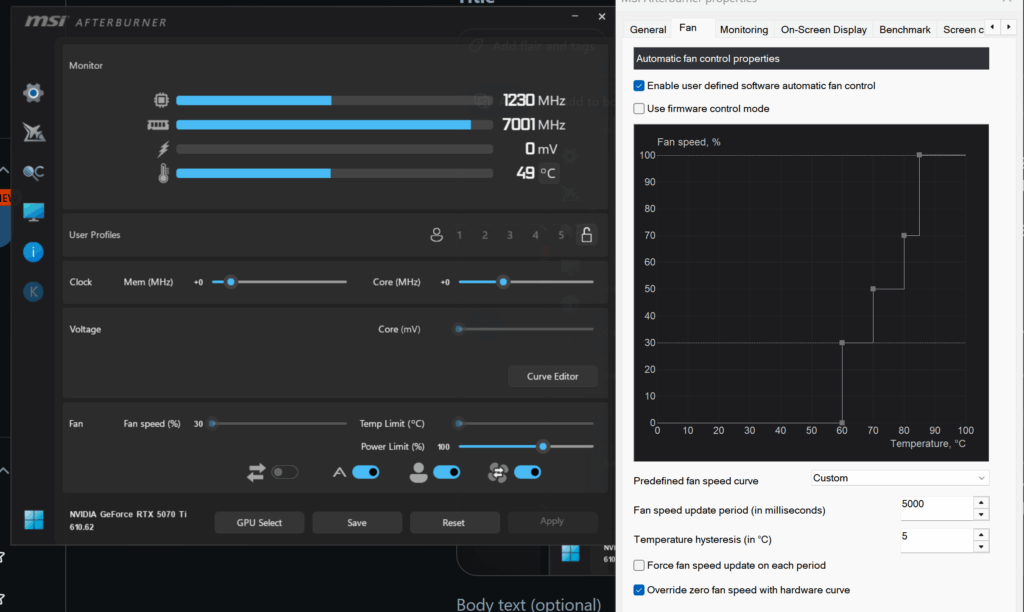Switch to the On-Screen Display tab
The height and width of the screenshot is (612, 1024).
click(x=824, y=29)
